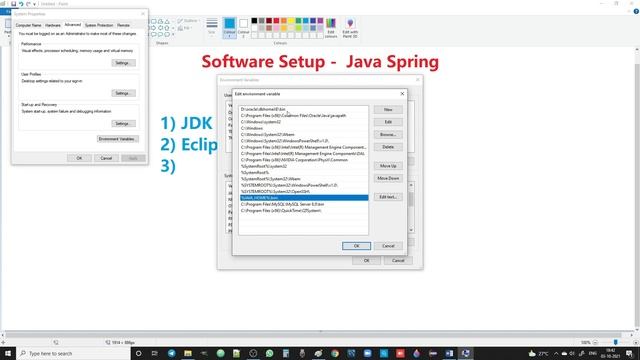Click New in Edit environment variable dialog

[388, 109]
